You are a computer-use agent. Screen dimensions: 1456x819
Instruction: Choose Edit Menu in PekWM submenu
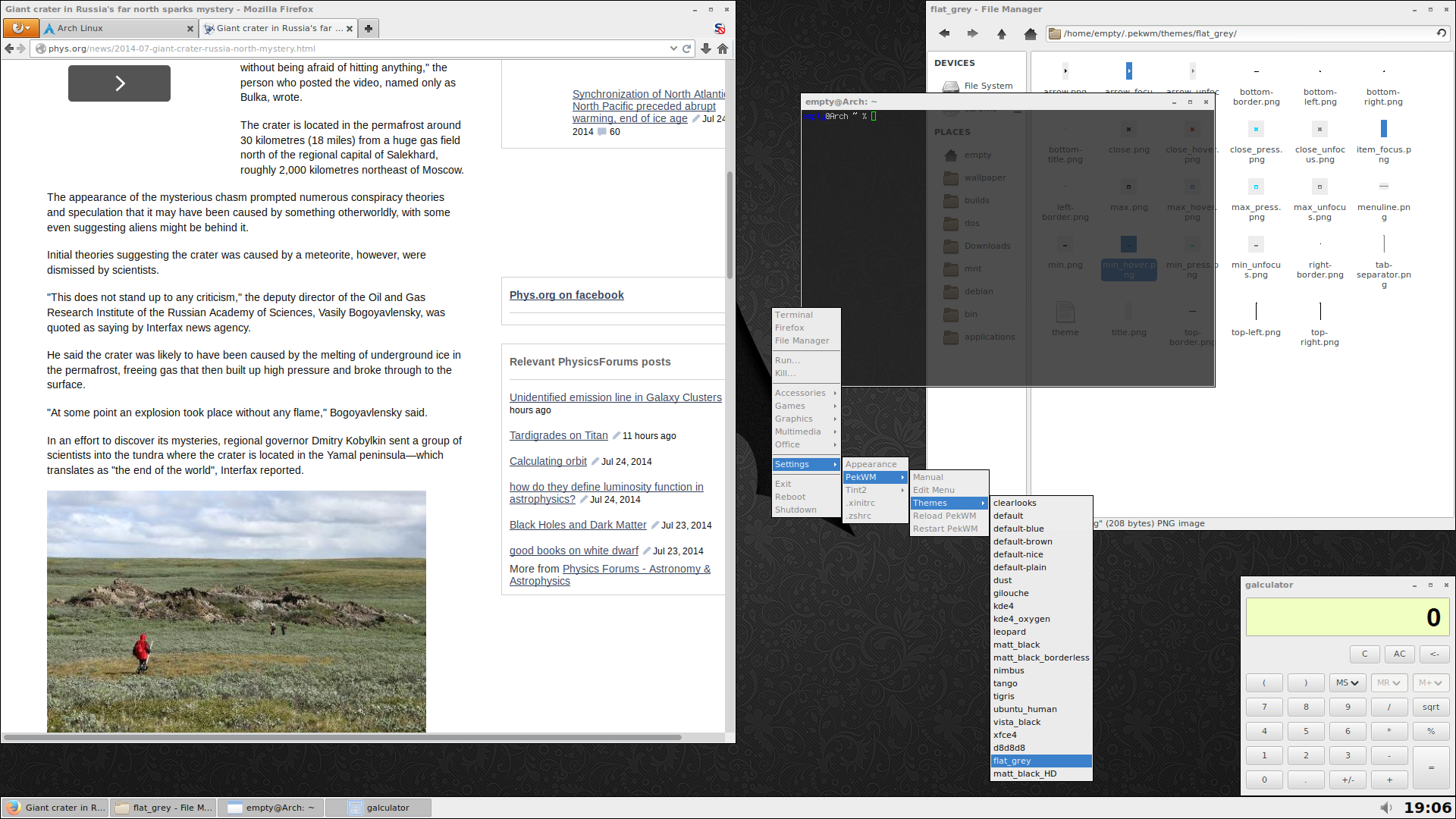pos(949,490)
